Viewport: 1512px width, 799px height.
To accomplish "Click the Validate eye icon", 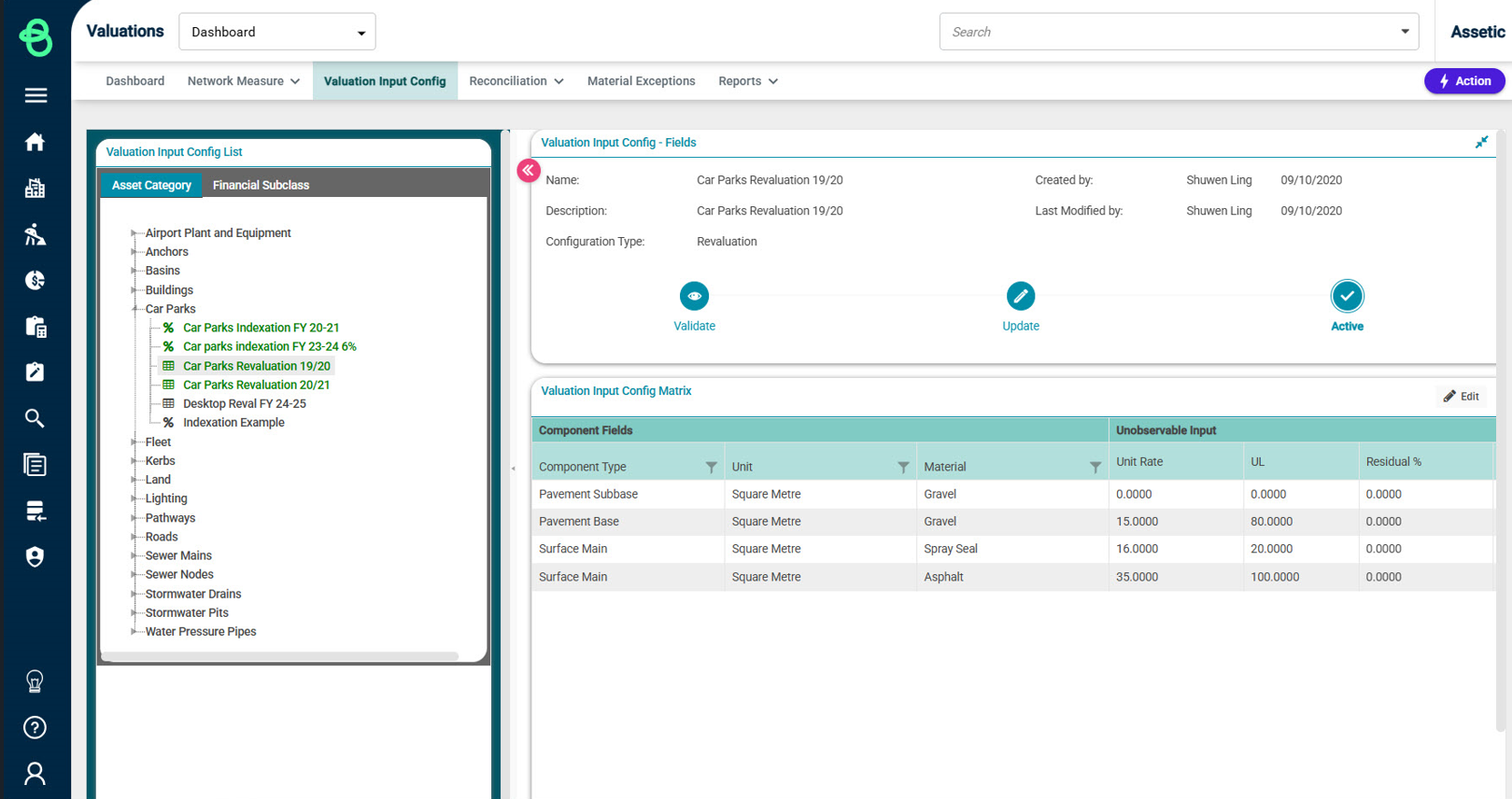I will (694, 296).
